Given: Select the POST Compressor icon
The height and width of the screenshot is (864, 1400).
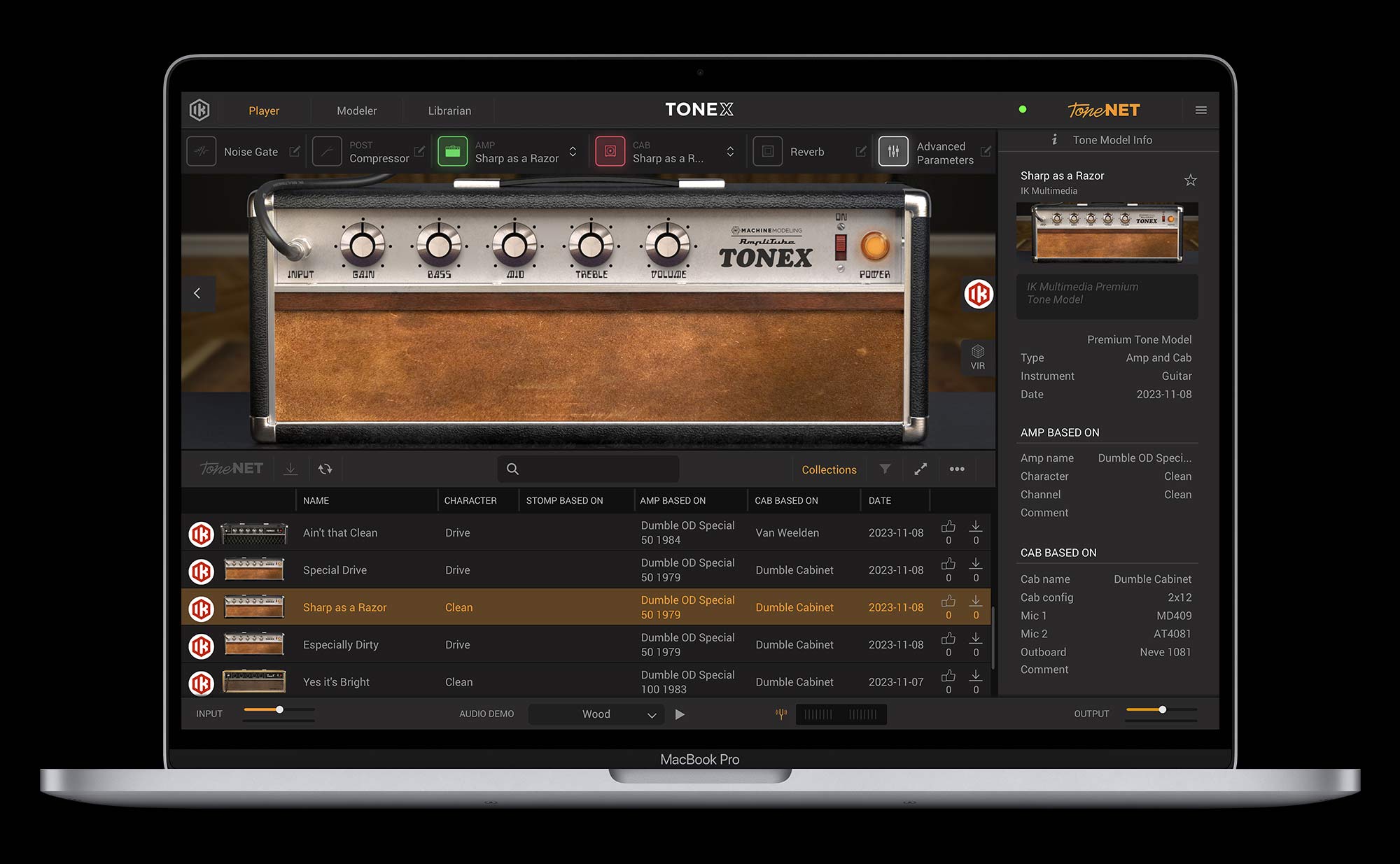Looking at the screenshot, I should (x=326, y=151).
